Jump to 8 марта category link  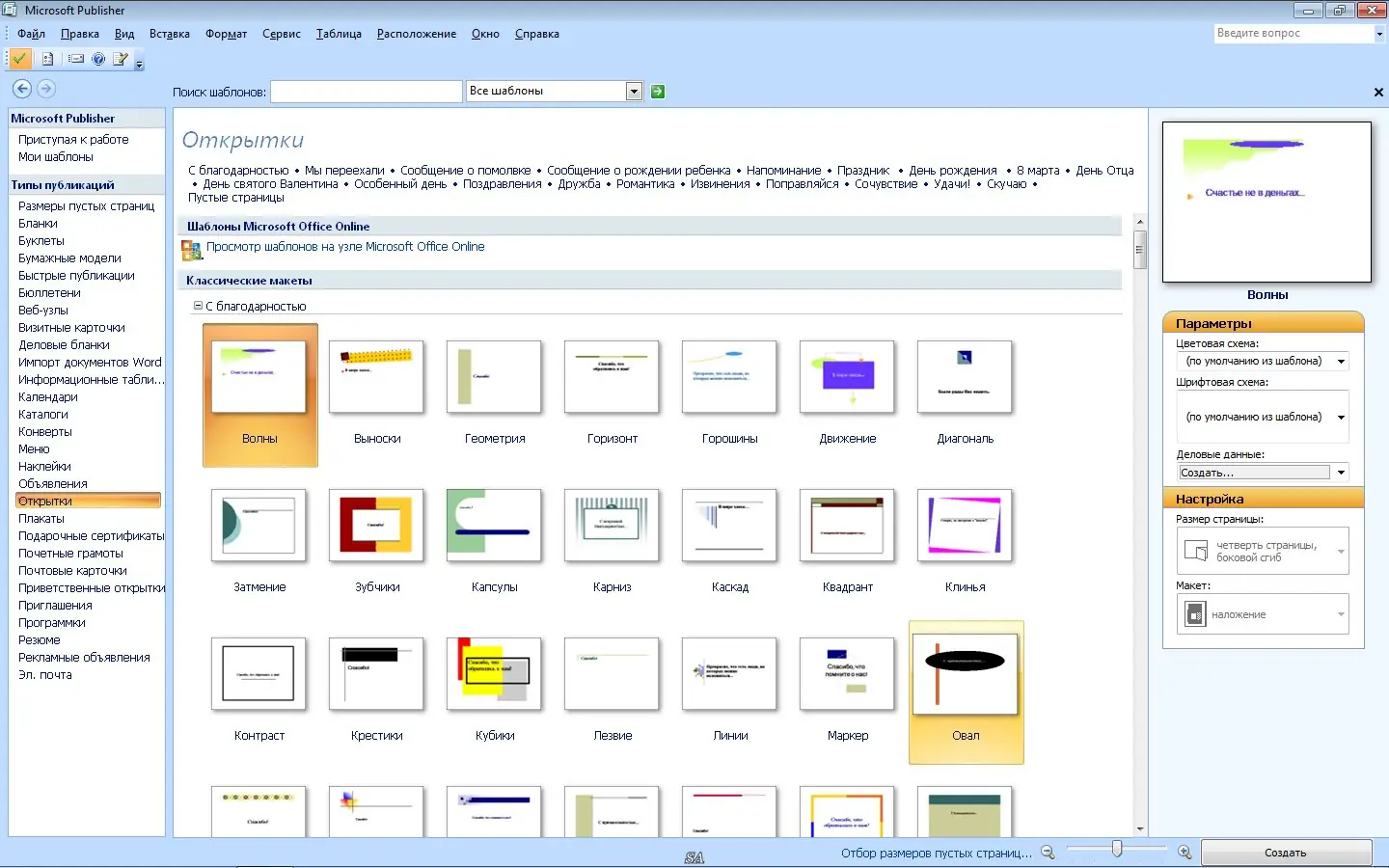(1038, 171)
